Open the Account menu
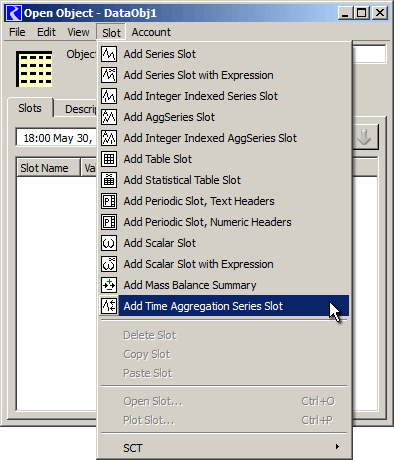394x460 pixels. coord(151,32)
